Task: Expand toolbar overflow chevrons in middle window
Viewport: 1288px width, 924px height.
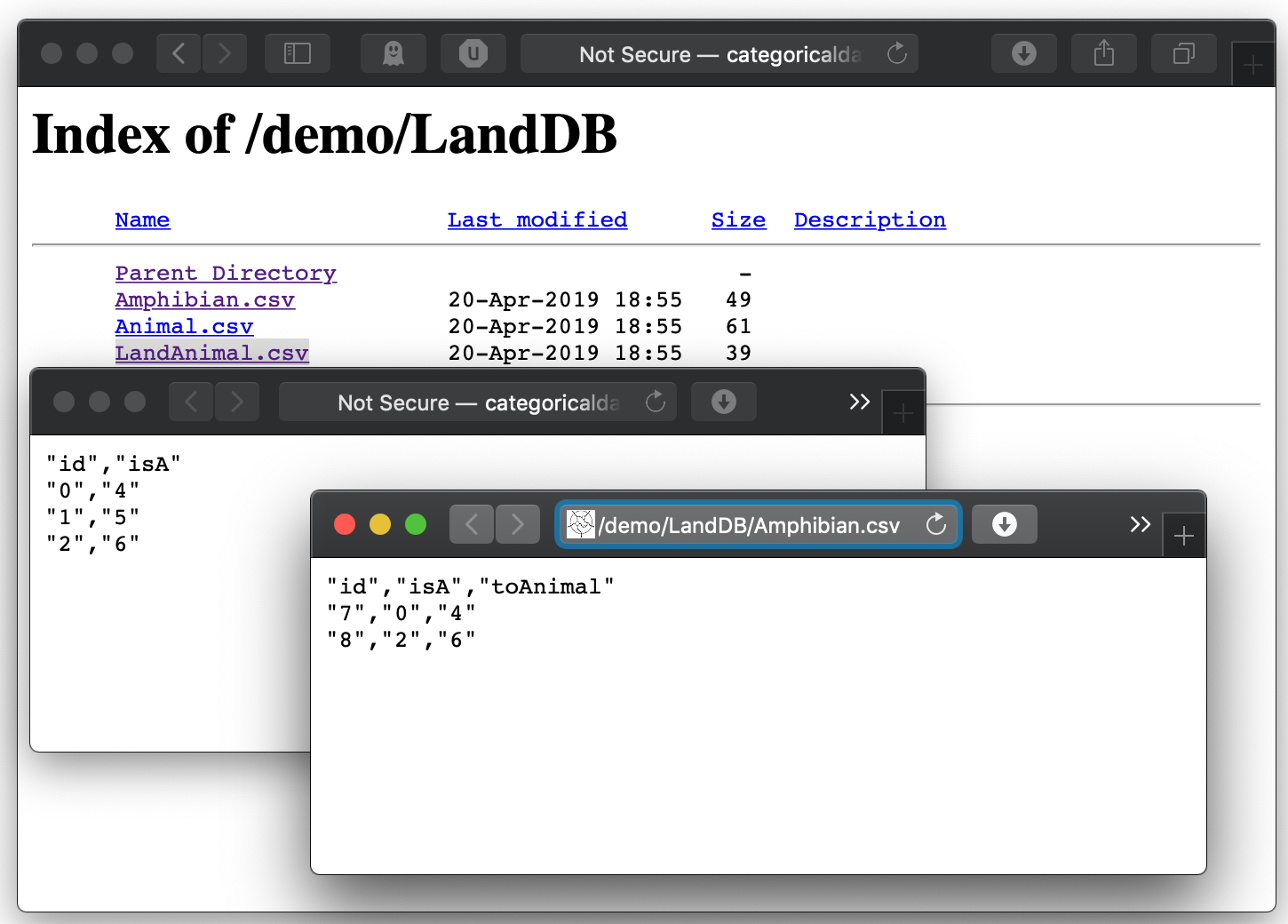Action: coord(859,402)
